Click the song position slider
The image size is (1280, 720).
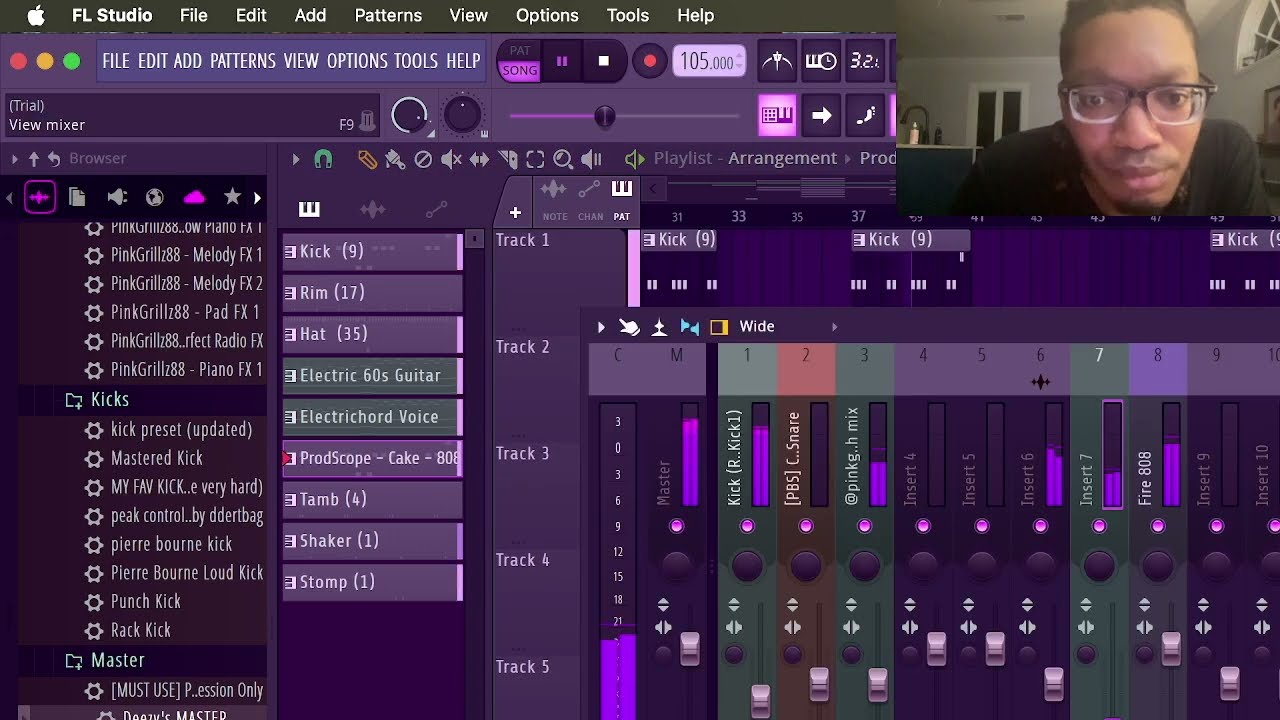coord(625,117)
